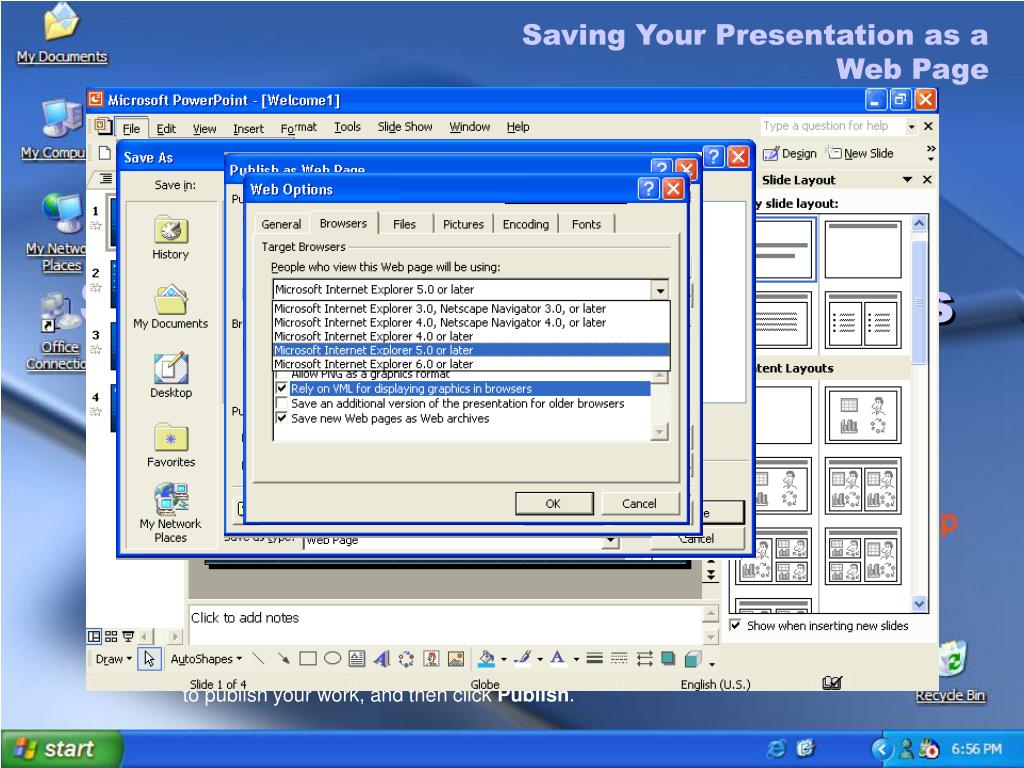Click the Insert WordArt icon
This screenshot has height=768, width=1024.
[x=381, y=659]
